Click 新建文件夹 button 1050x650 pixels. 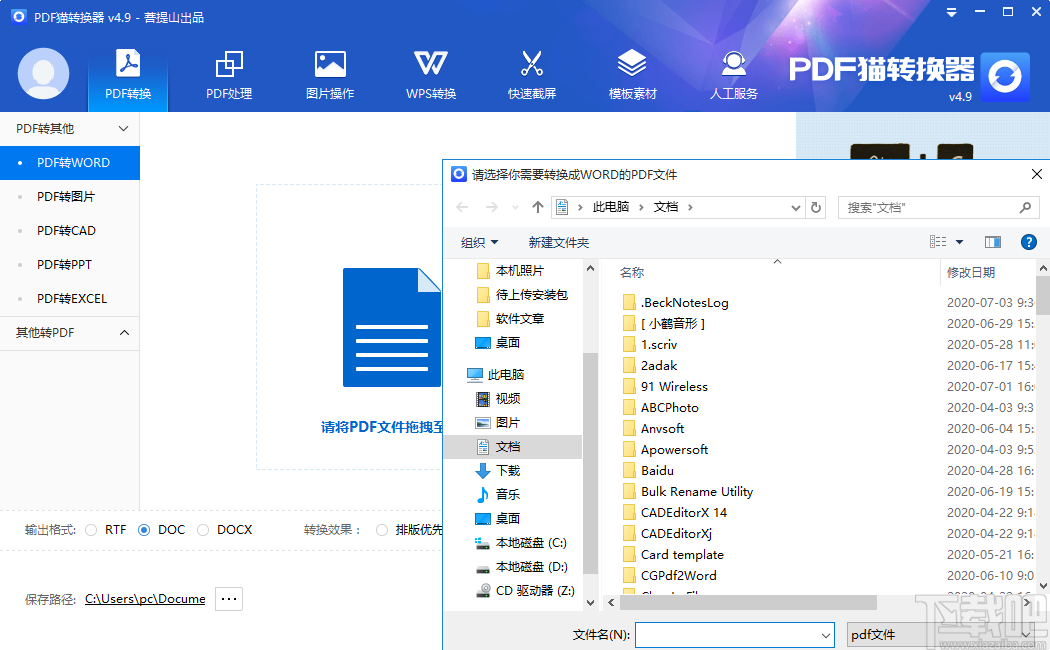(558, 242)
